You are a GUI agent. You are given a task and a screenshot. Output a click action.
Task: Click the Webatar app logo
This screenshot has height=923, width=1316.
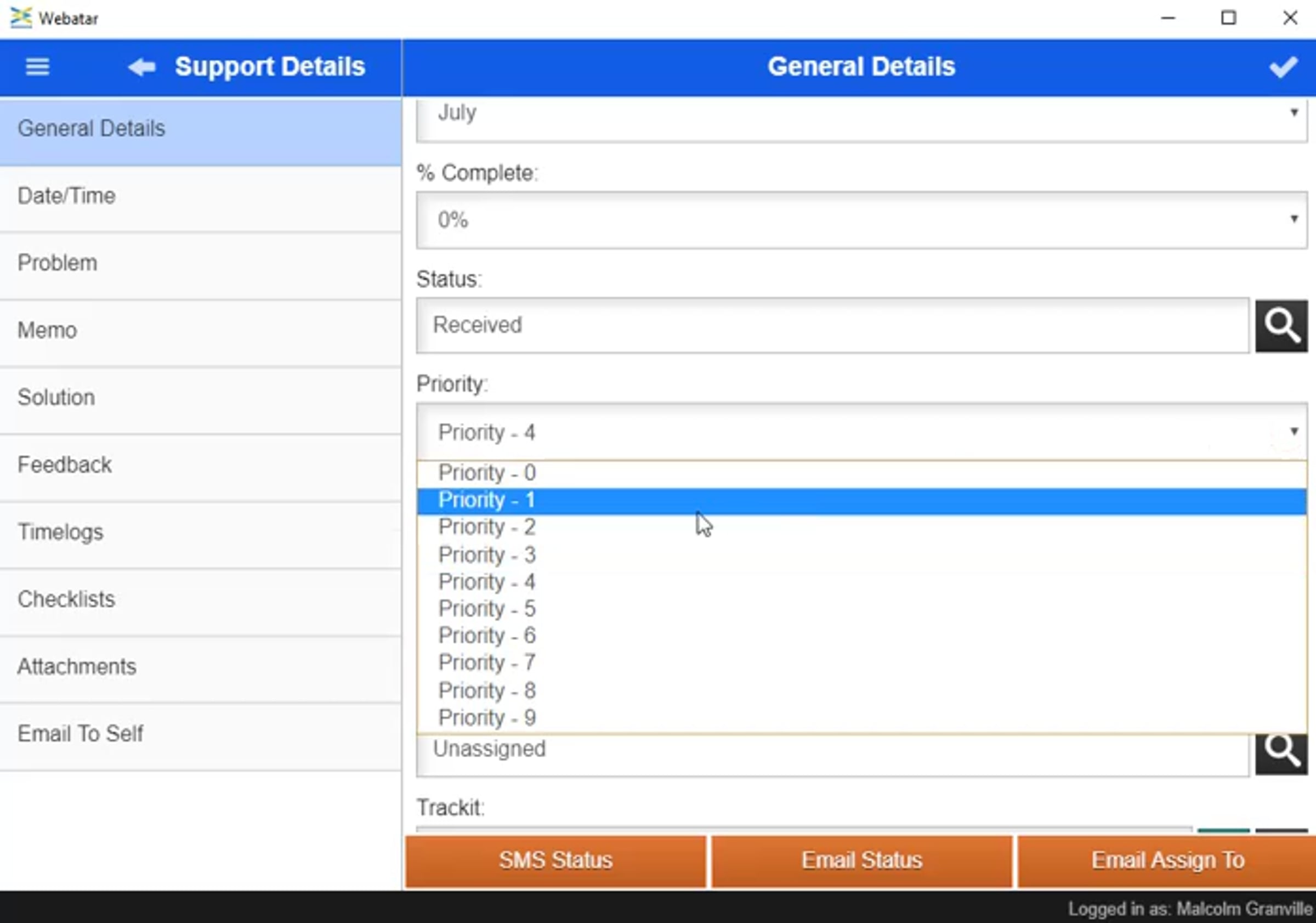point(21,18)
